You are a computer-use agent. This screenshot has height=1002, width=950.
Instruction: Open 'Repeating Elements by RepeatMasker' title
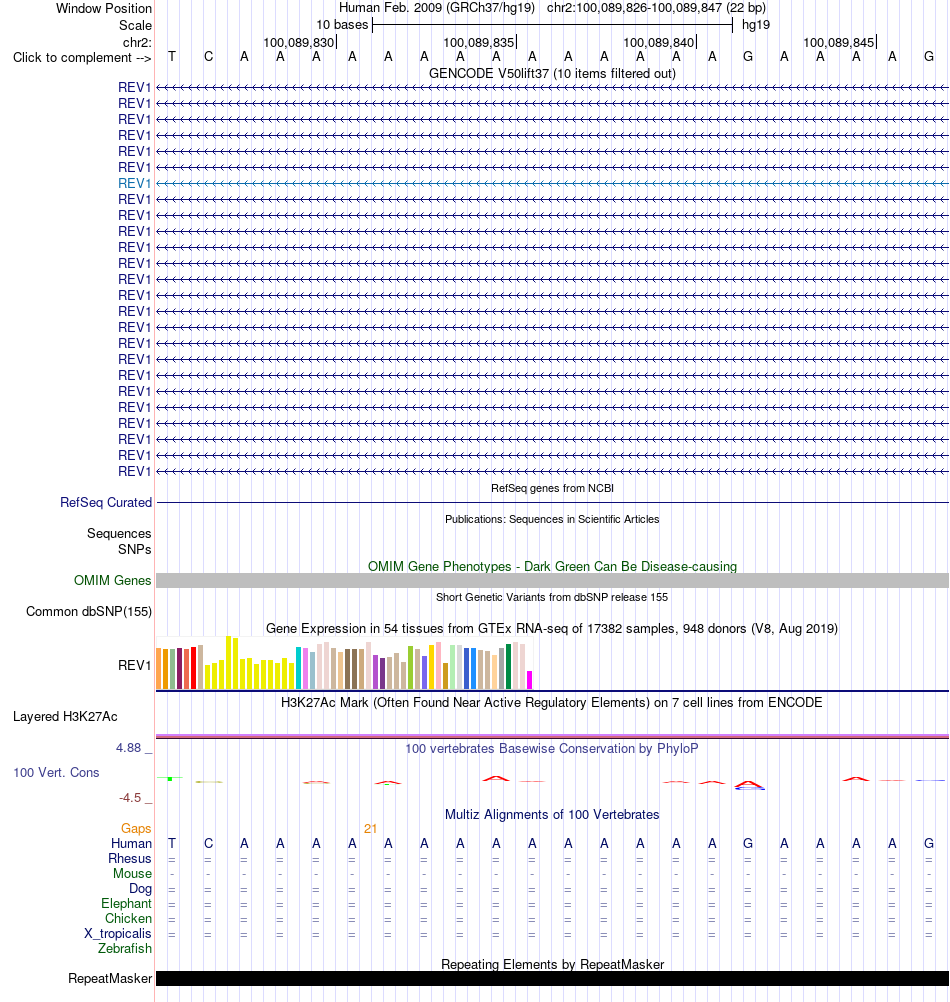click(x=552, y=964)
